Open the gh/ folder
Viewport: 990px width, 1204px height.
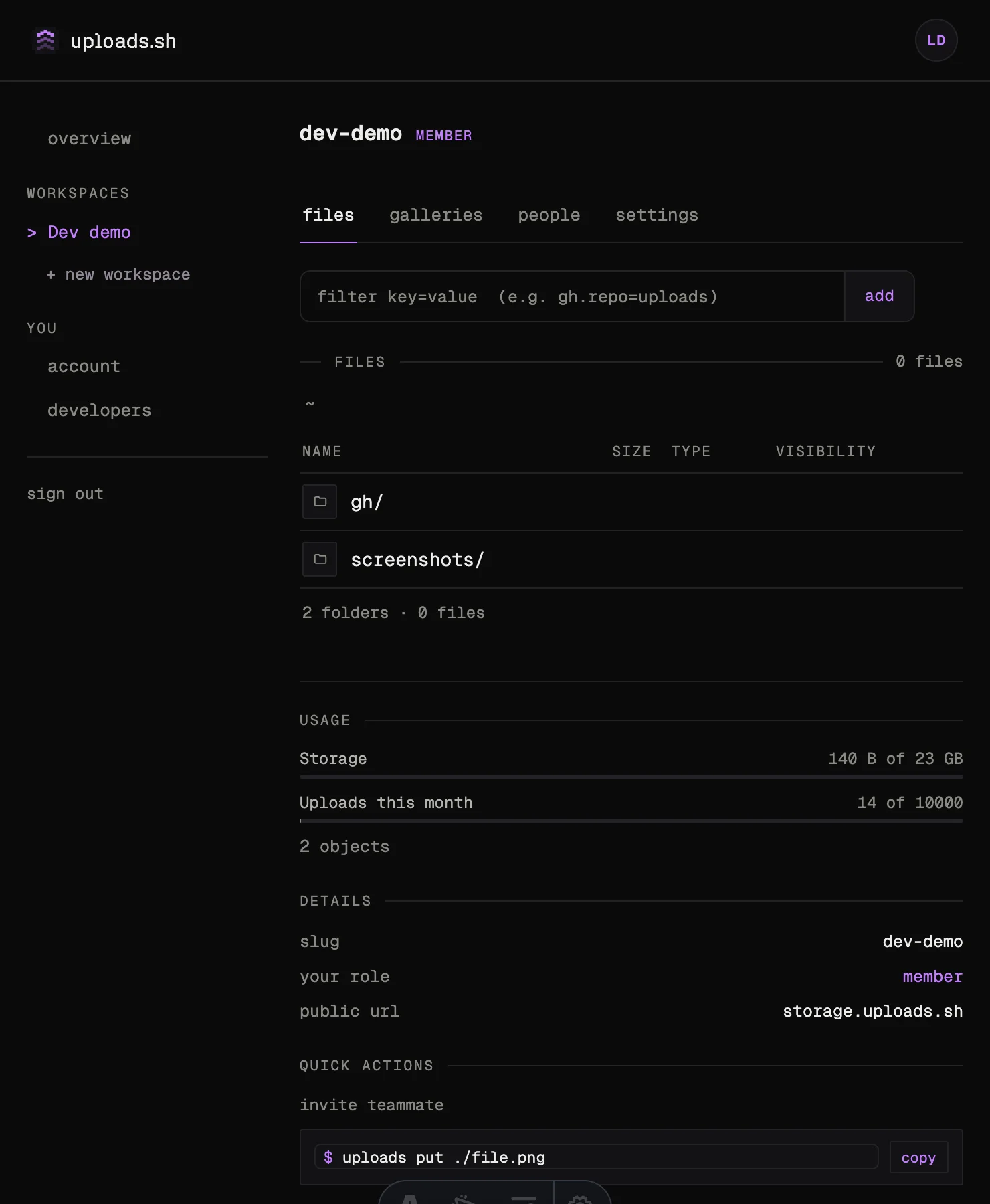click(367, 502)
